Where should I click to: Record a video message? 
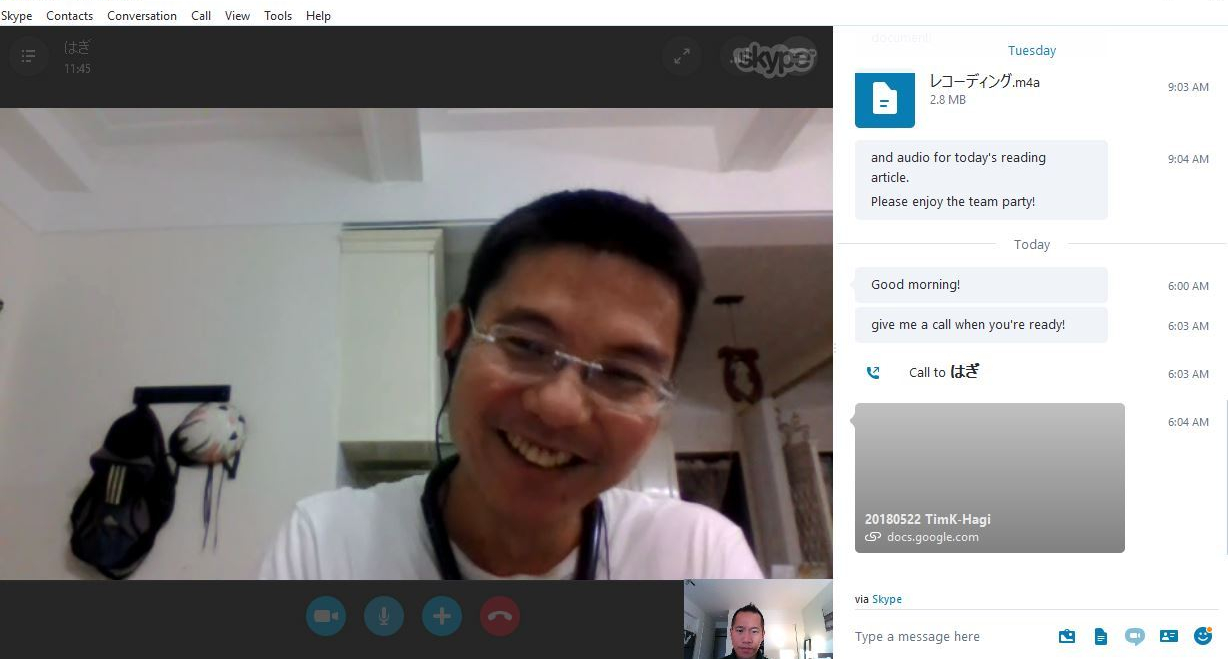tap(1134, 636)
